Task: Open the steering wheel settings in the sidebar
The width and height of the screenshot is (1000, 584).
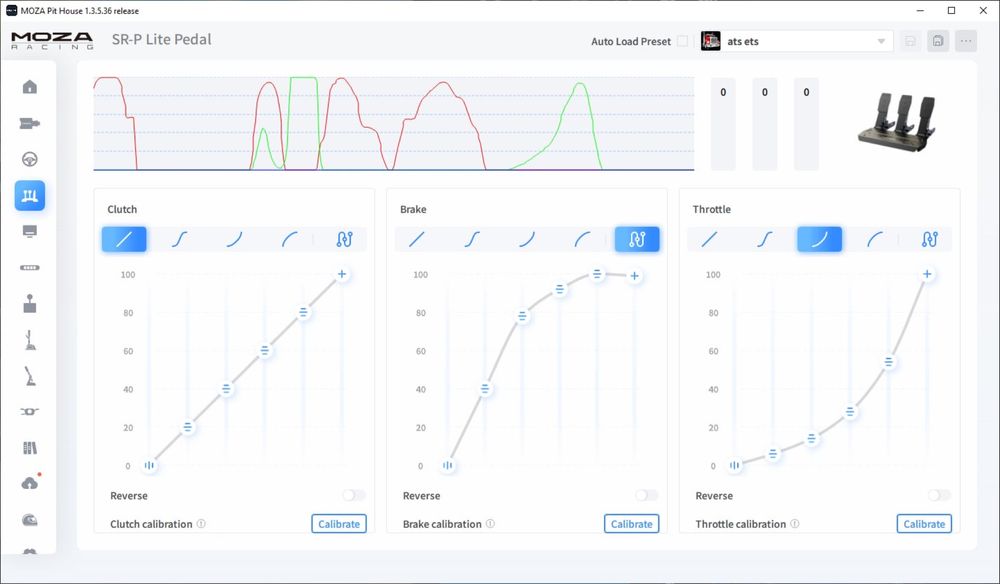Action: (30, 159)
